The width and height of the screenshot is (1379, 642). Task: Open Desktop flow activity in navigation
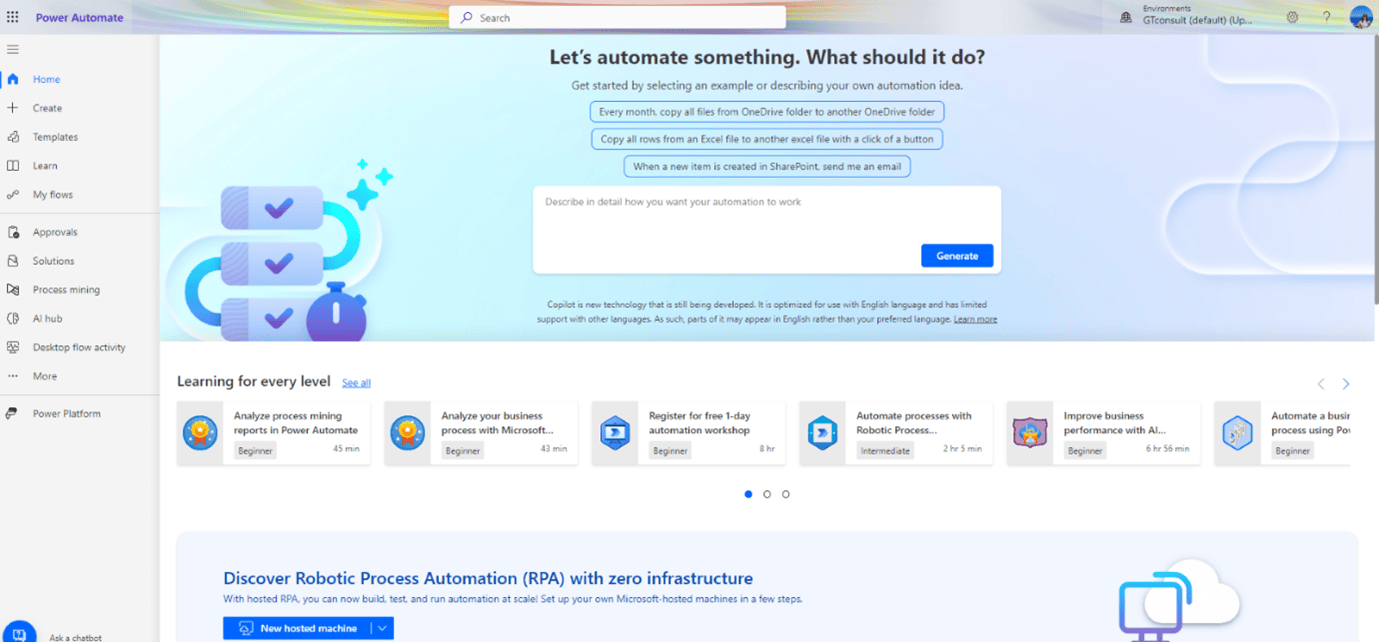coord(79,347)
